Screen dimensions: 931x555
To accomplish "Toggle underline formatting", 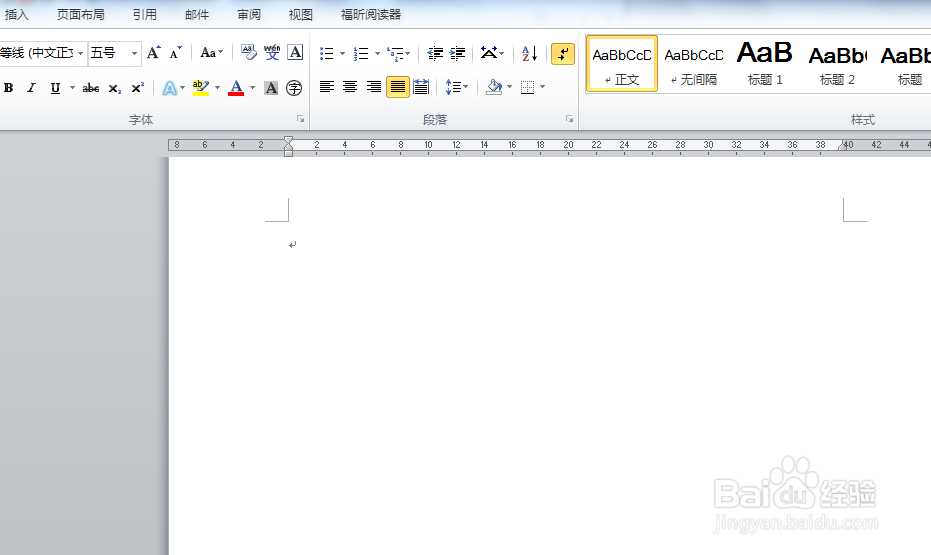I will click(55, 88).
